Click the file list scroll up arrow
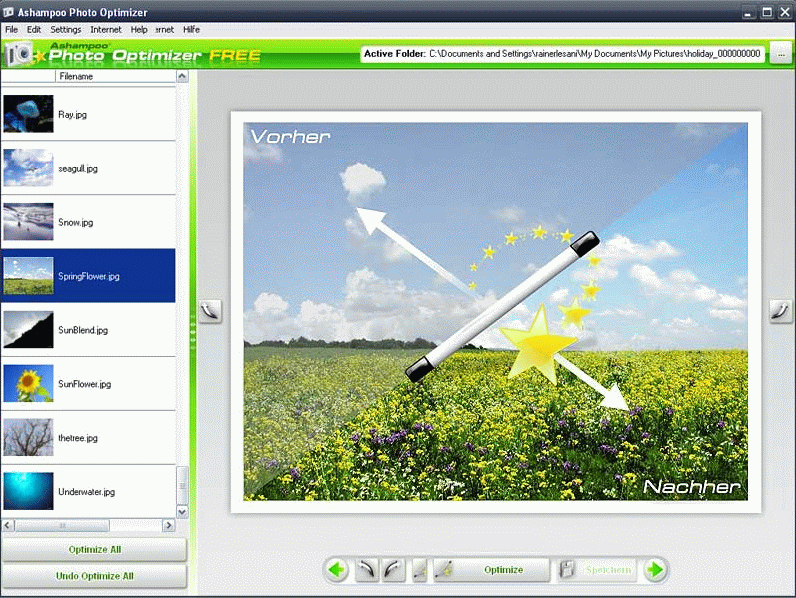The width and height of the screenshot is (796, 598). [182, 77]
